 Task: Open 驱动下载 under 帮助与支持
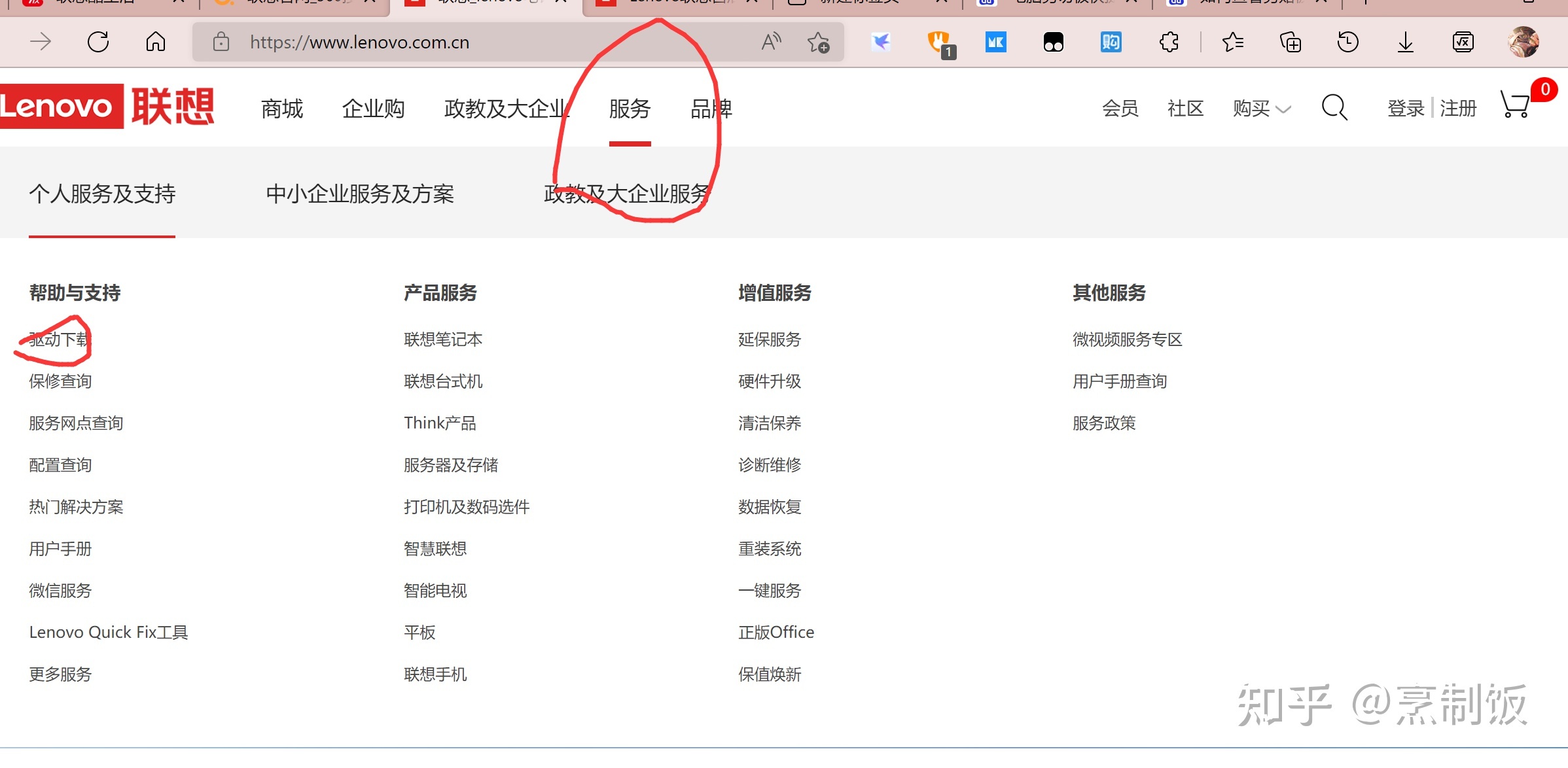click(x=59, y=340)
